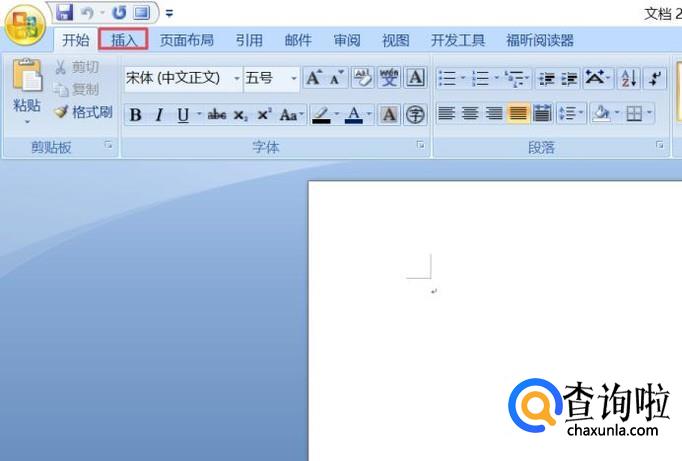This screenshot has width=682, height=461.
Task: Expand the 粘贴 options arrow
Action: coord(27,122)
